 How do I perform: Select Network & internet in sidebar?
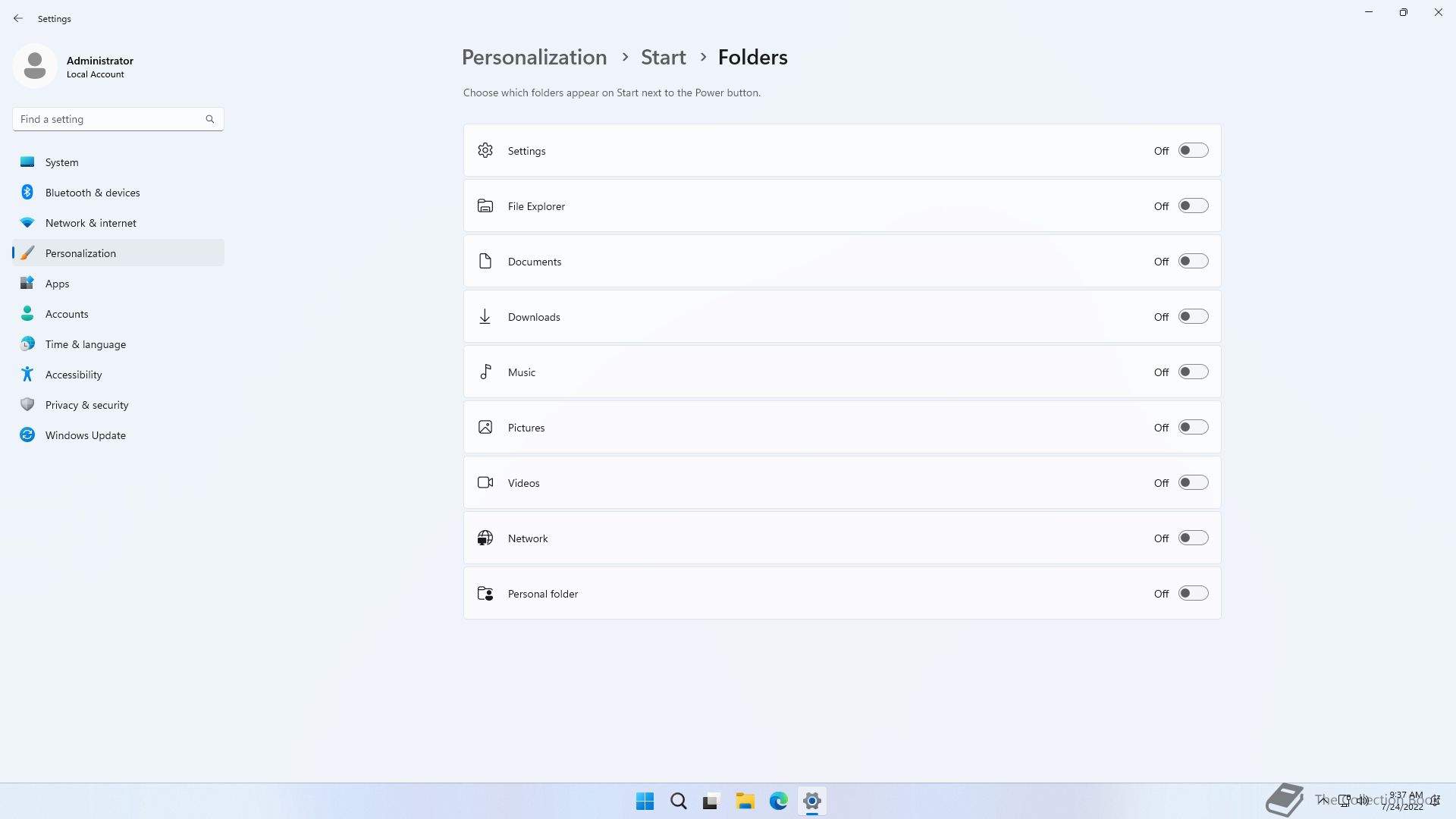[x=90, y=223]
